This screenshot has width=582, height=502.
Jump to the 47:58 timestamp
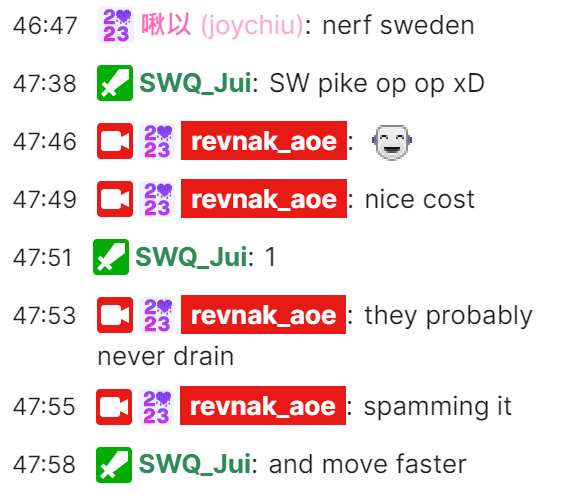(x=44, y=465)
